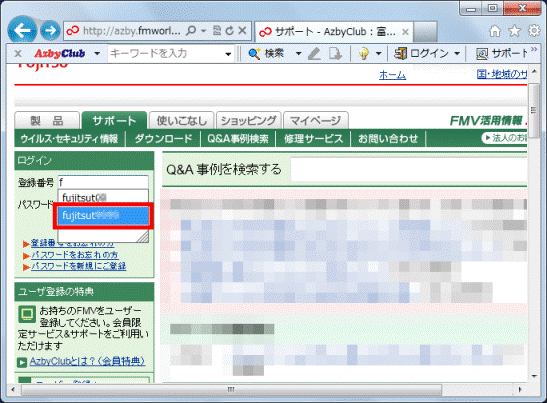Click the toolbar サポート button
Image resolution: width=547 pixels, height=403 pixels.
click(502, 53)
